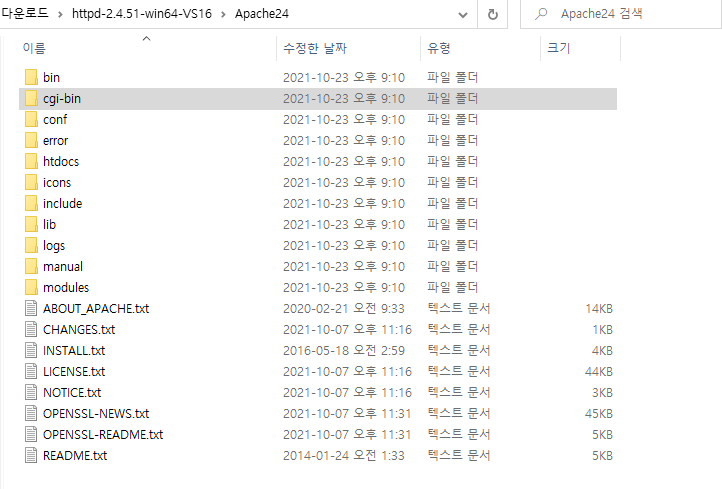Expand chevron before Apache24 breadcrumb
Screen dimensions: 722x489
[x=223, y=14]
